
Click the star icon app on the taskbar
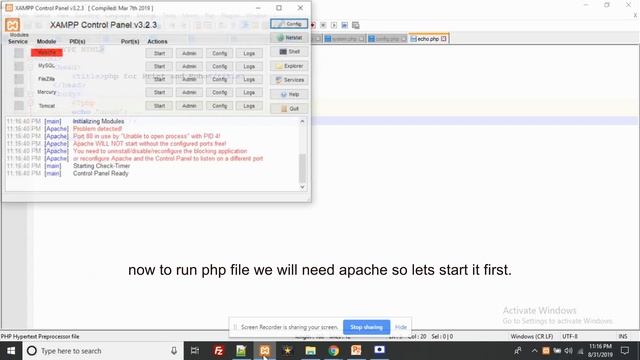tap(287, 351)
